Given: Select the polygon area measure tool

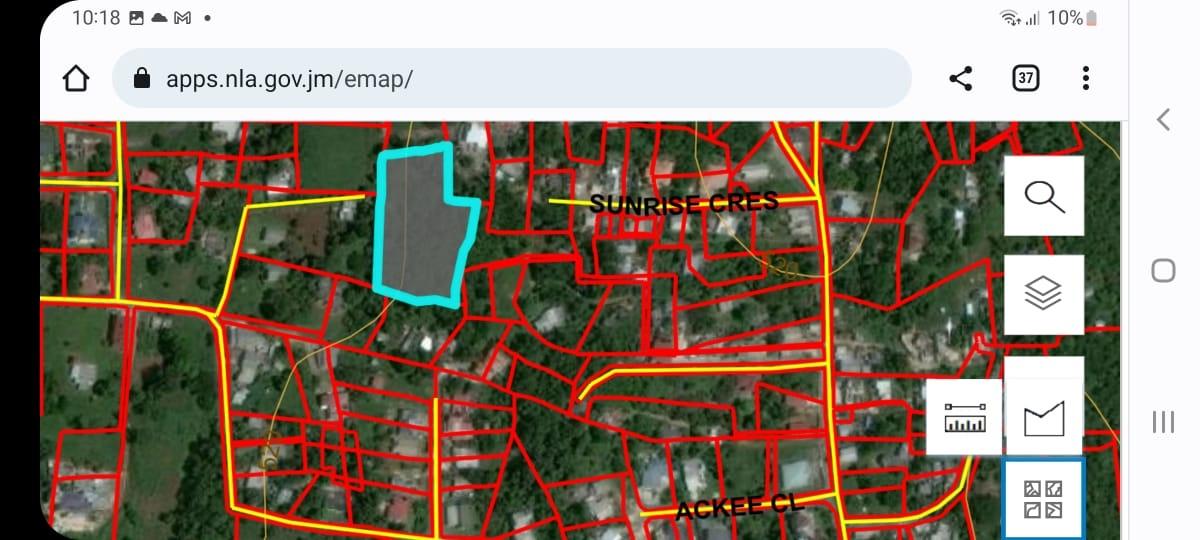Looking at the screenshot, I should click(1044, 418).
